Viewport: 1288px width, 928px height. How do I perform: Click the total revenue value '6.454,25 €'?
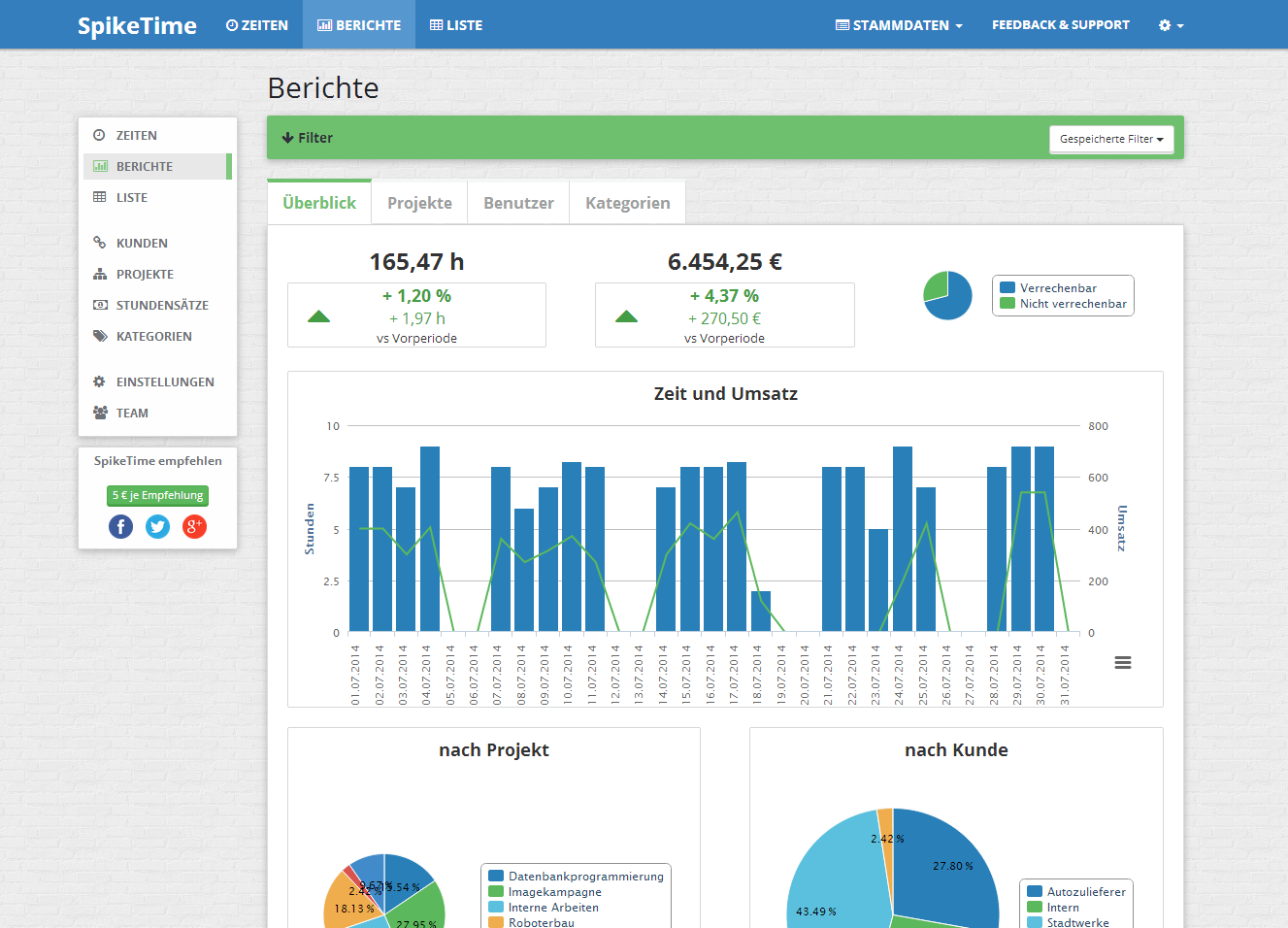click(725, 262)
